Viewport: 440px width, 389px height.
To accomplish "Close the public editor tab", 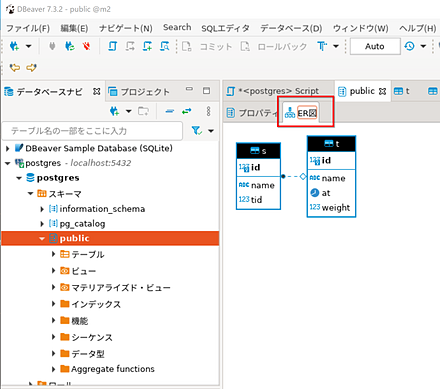I will click(383, 91).
